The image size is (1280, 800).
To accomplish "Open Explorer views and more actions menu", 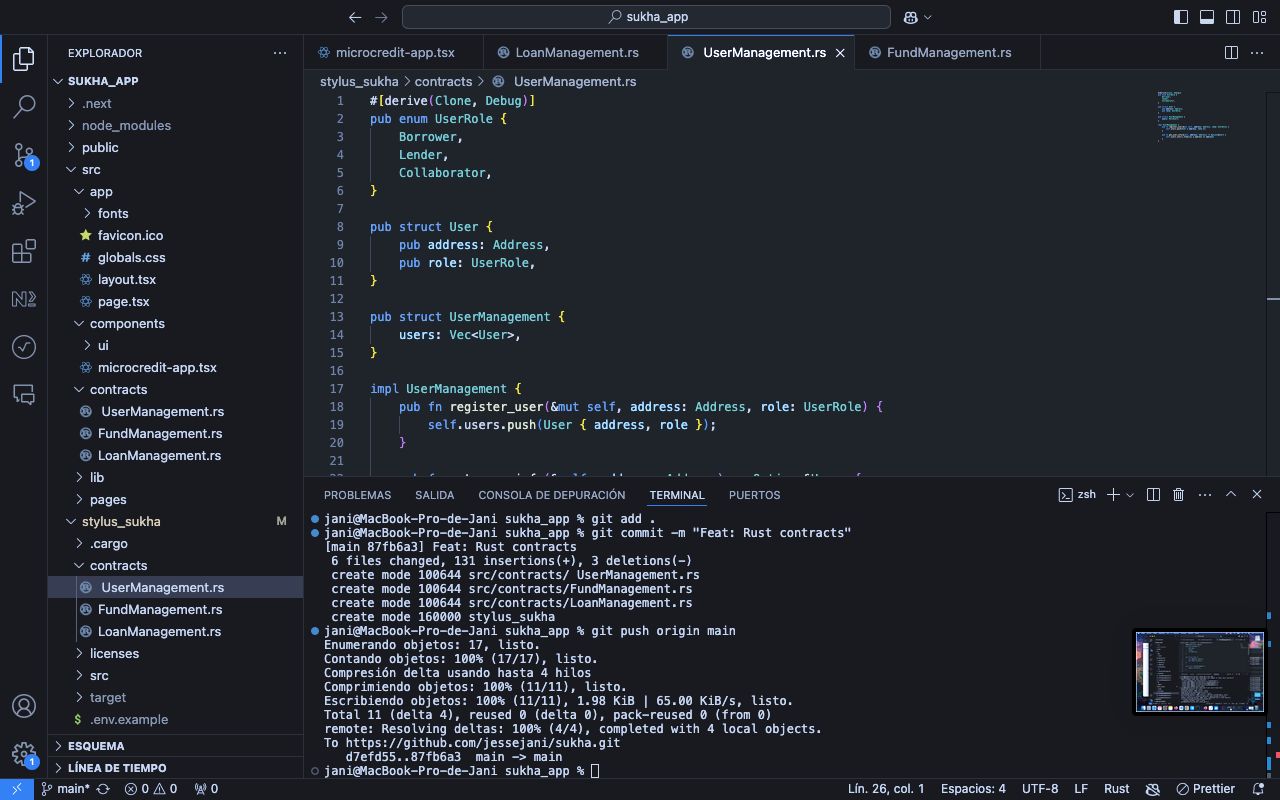I will 280,53.
